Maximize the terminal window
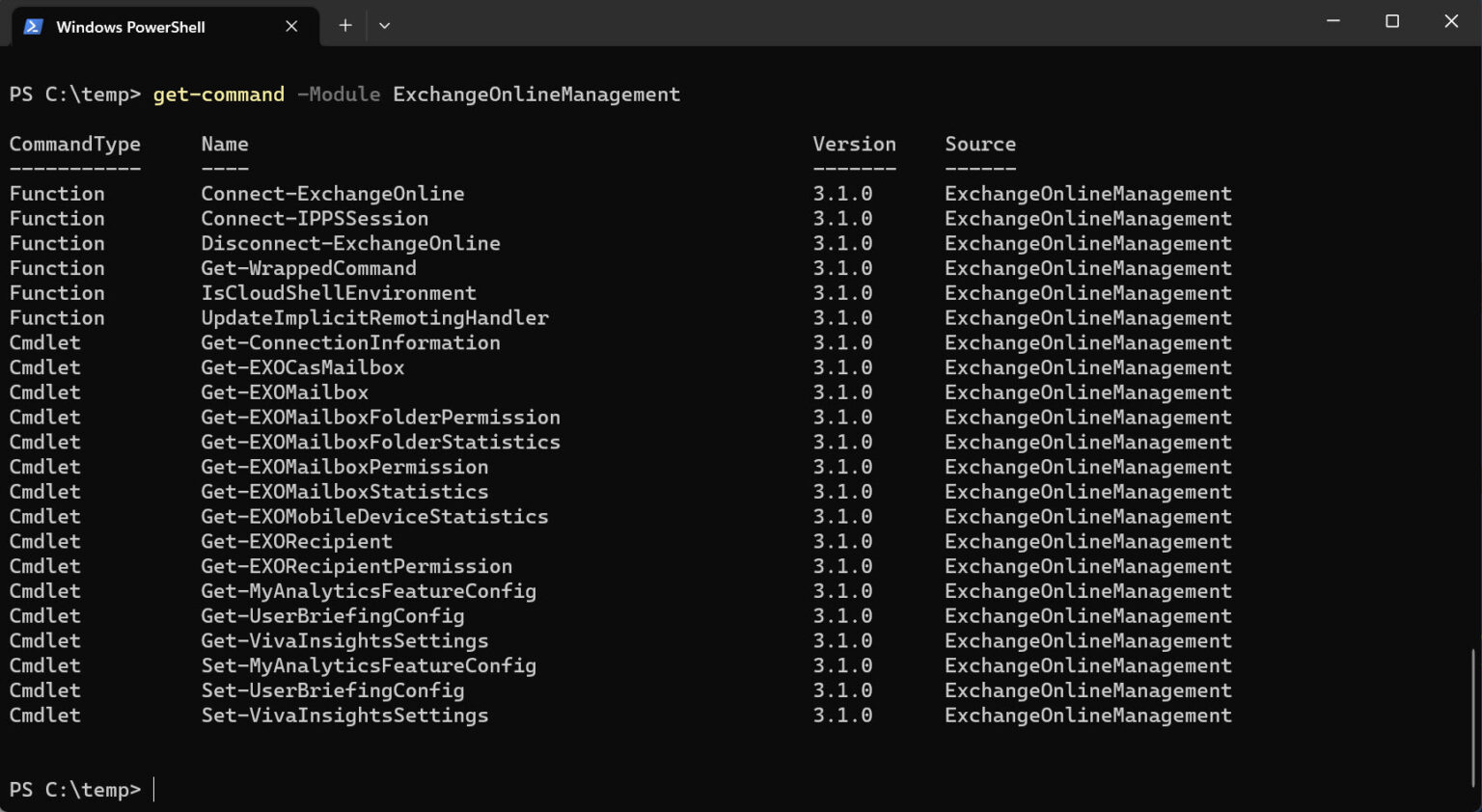This screenshot has width=1482, height=812. coord(1392,21)
